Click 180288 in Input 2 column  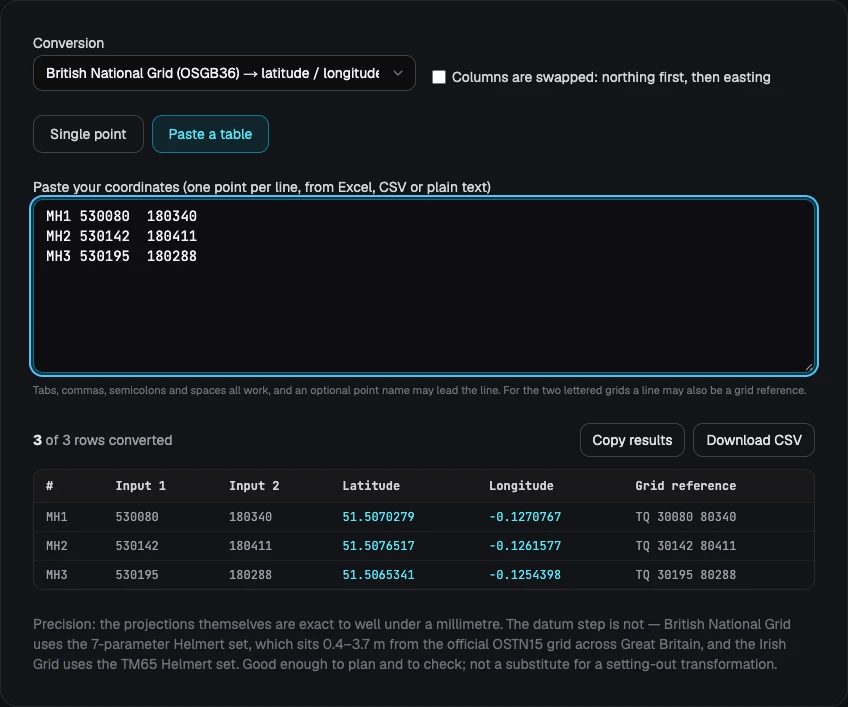pos(250,574)
